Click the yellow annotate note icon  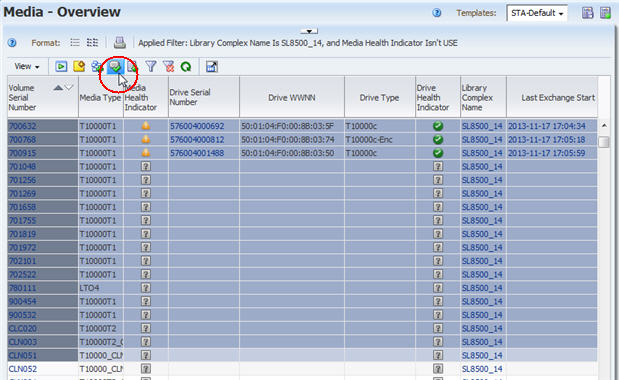[x=79, y=66]
